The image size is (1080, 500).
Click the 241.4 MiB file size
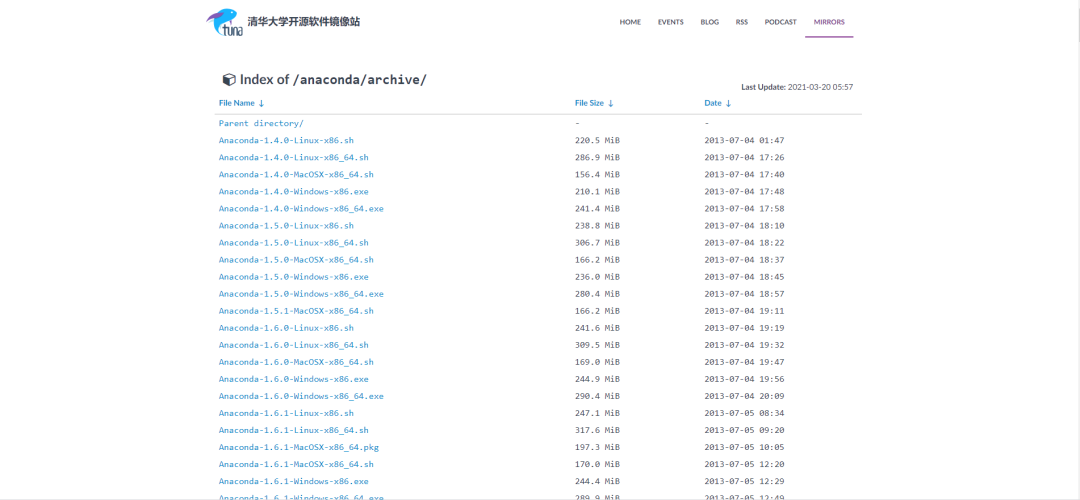click(597, 209)
